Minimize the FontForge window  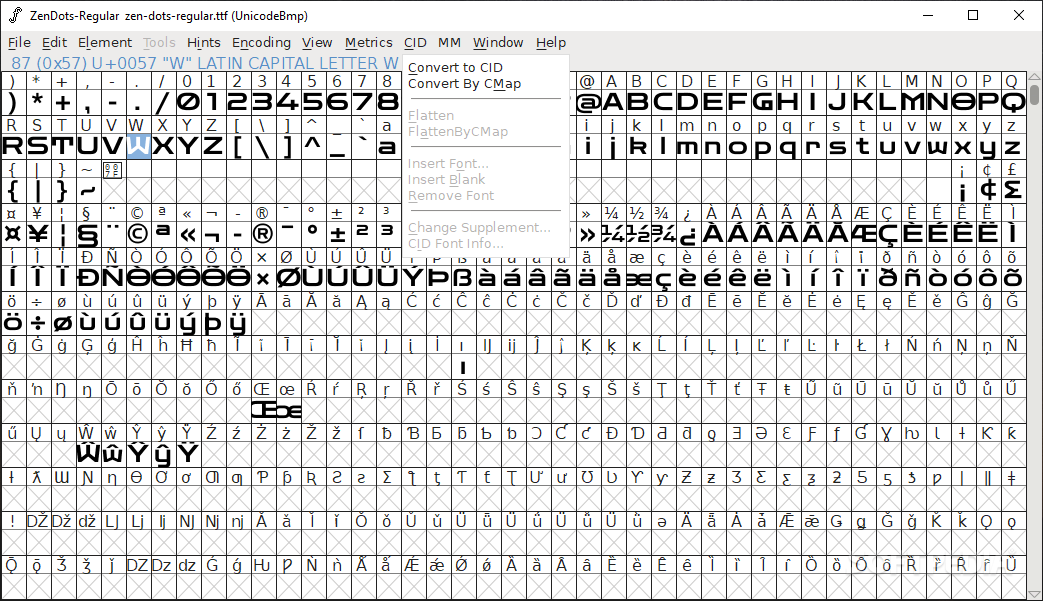[x=929, y=15]
